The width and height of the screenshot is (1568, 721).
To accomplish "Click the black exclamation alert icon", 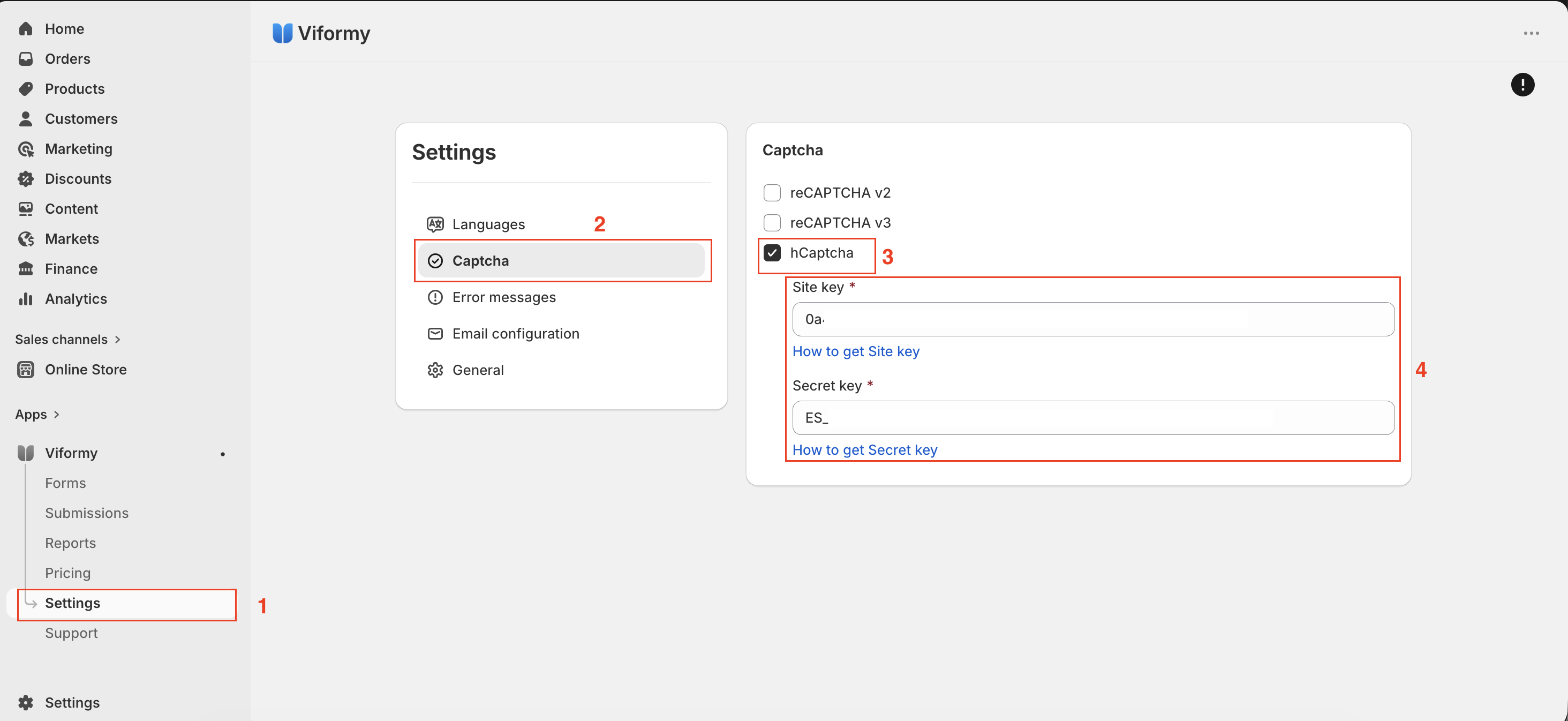I will 1522,85.
